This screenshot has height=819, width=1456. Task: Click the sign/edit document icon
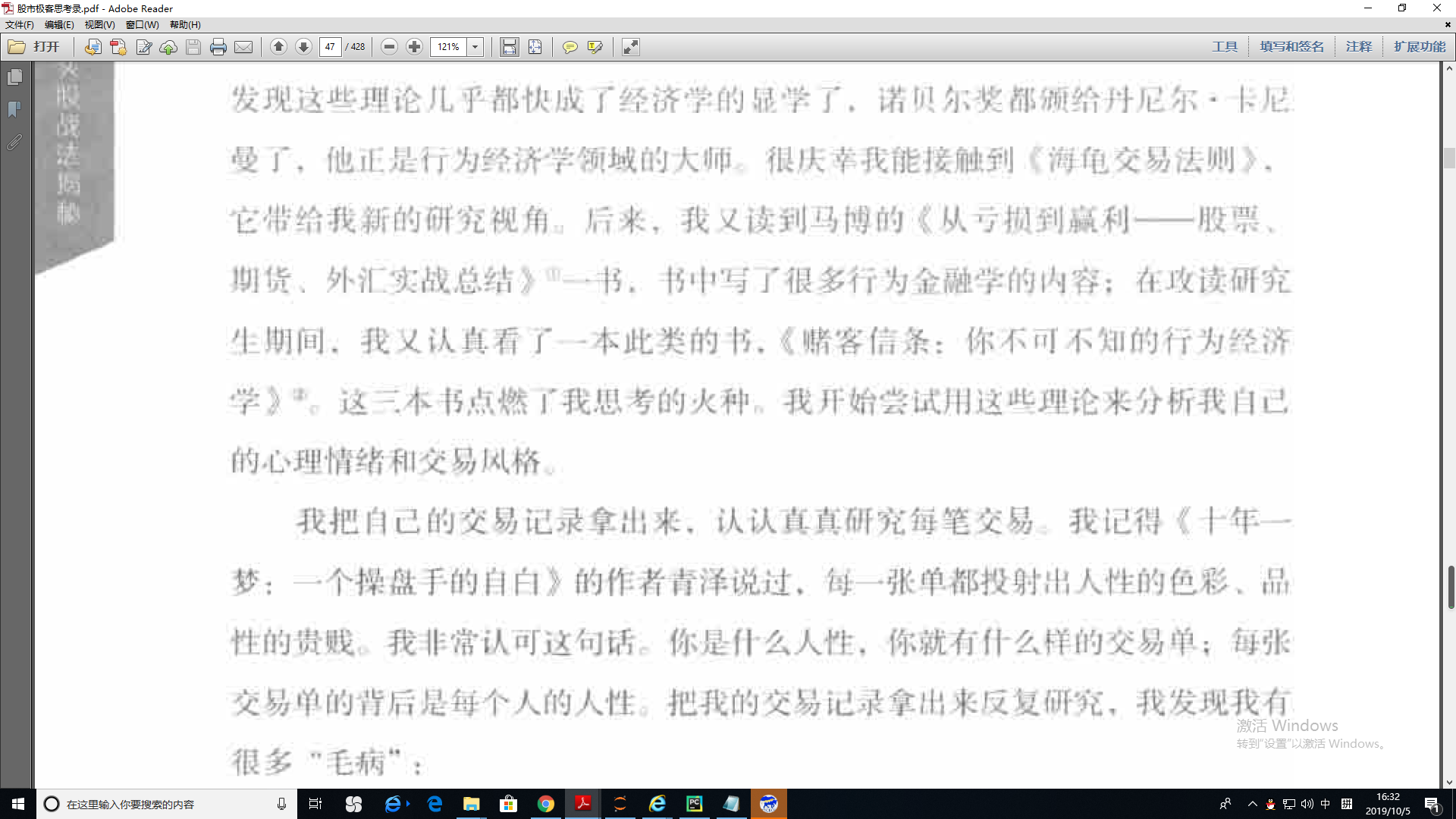143,47
